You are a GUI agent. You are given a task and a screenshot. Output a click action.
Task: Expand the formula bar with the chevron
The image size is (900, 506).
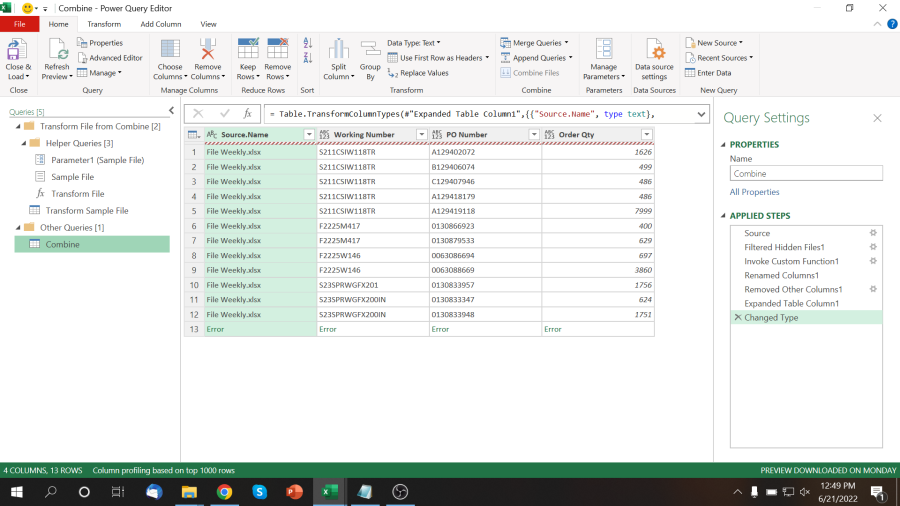coord(701,114)
